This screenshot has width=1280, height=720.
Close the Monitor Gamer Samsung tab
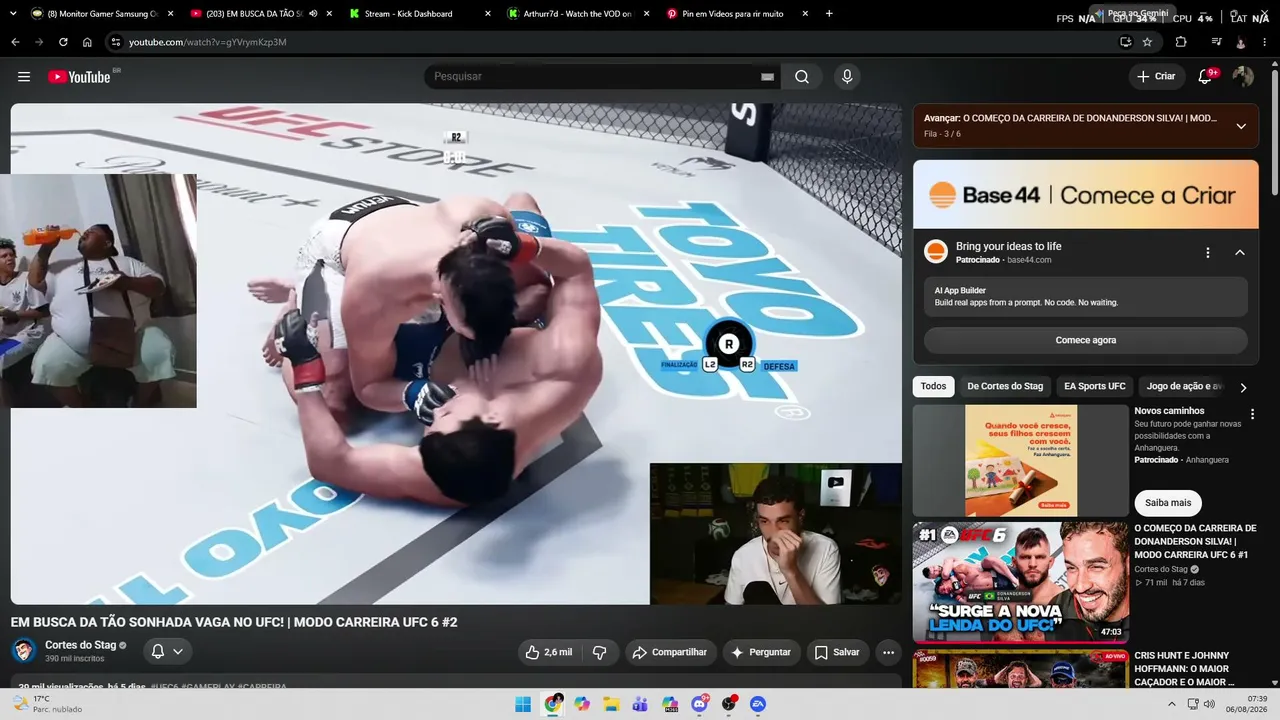(x=170, y=14)
